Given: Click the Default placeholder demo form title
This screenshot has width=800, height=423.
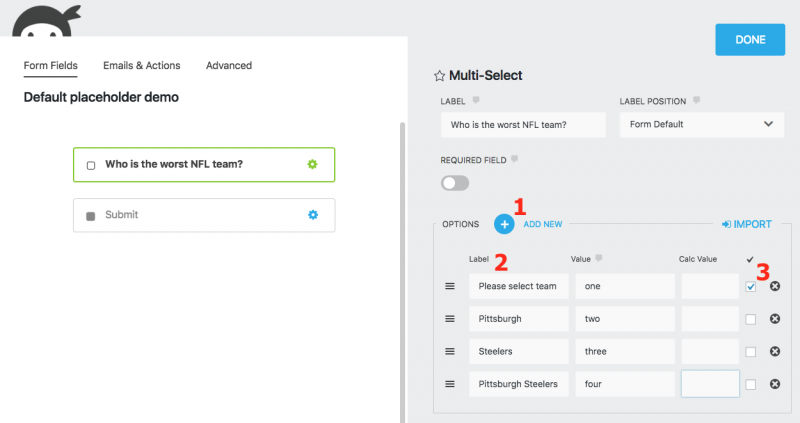Looking at the screenshot, I should (101, 97).
